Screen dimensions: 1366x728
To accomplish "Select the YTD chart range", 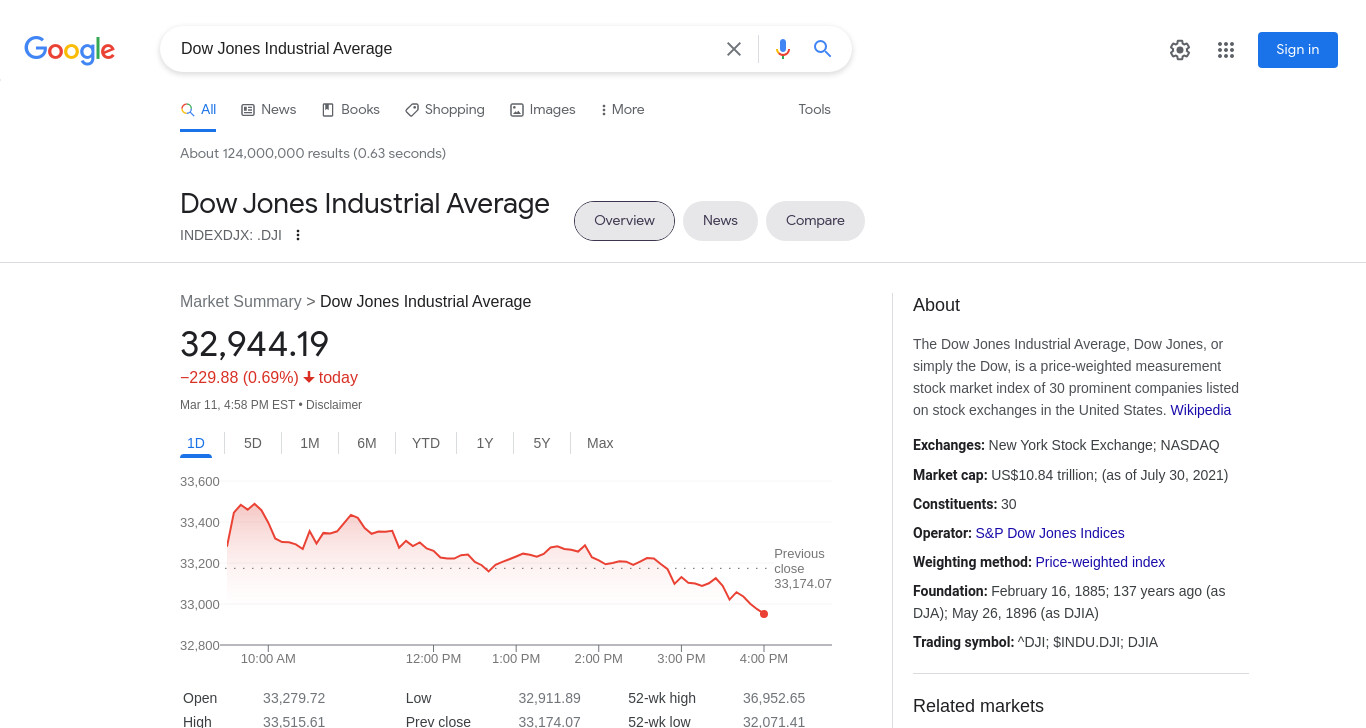I will pos(426,443).
